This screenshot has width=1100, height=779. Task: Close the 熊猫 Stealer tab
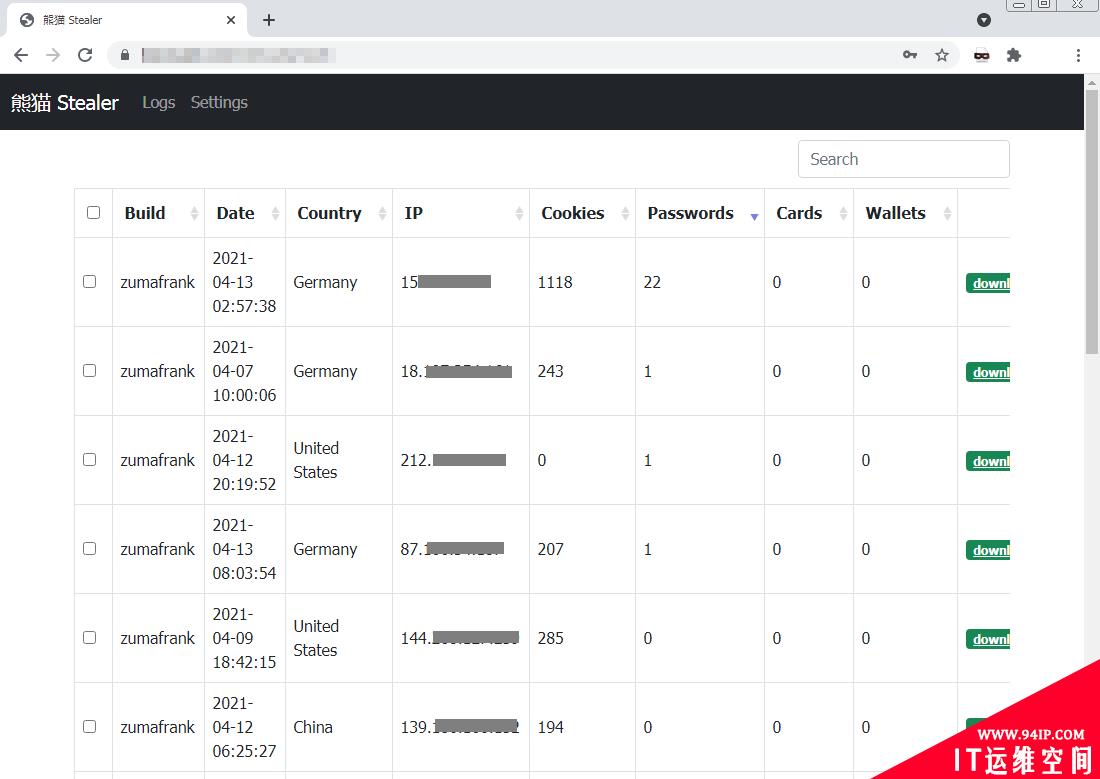(x=231, y=20)
